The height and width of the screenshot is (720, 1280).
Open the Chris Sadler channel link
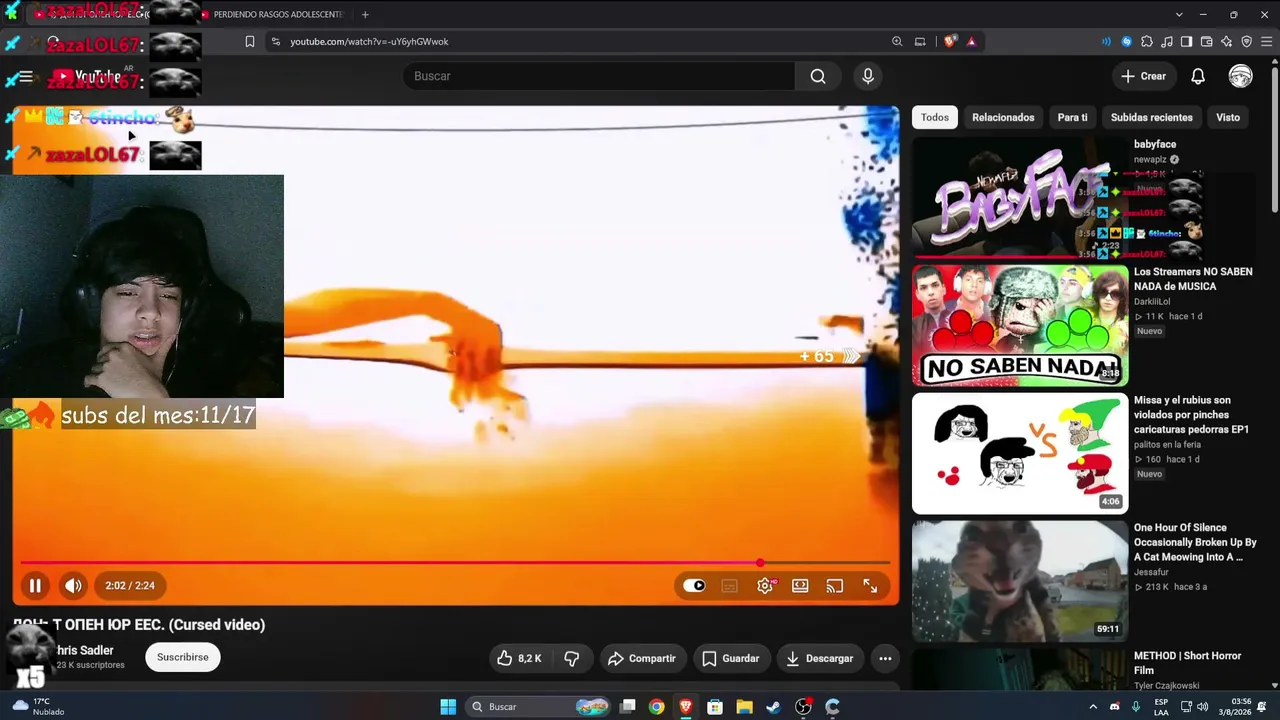click(x=84, y=650)
